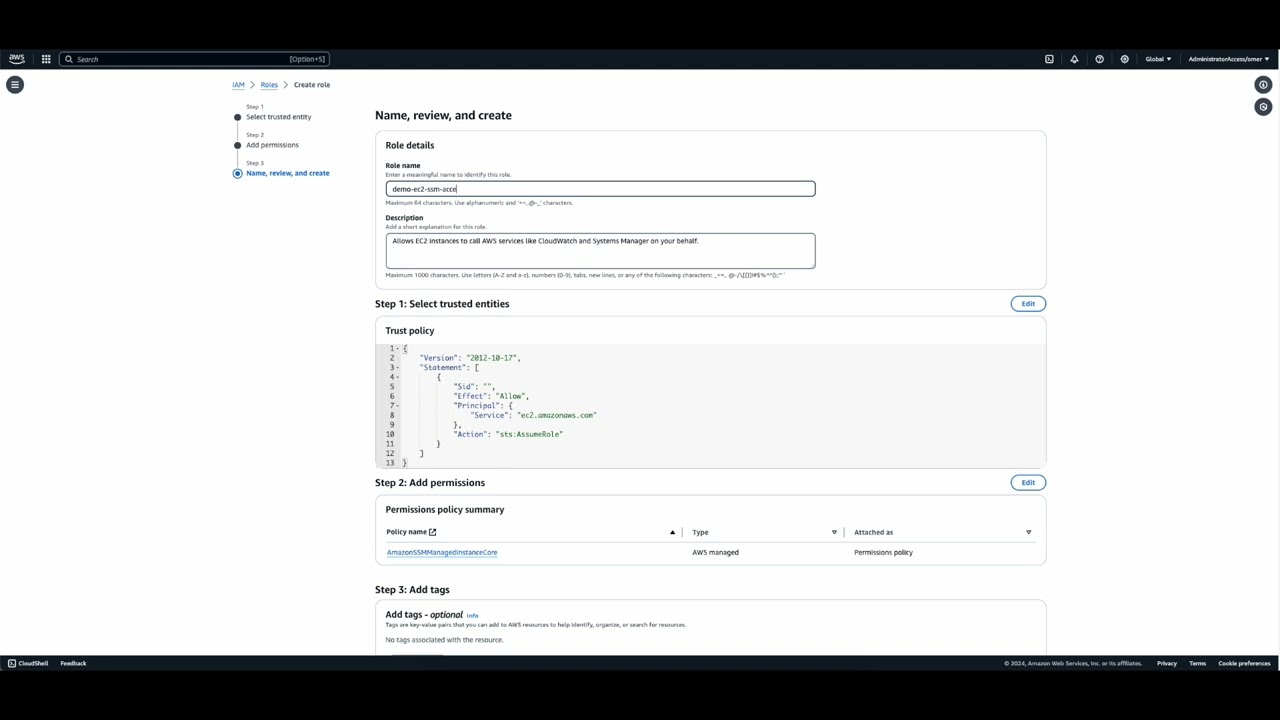Sort by Type column arrow
The height and width of the screenshot is (720, 1280).
click(834, 532)
